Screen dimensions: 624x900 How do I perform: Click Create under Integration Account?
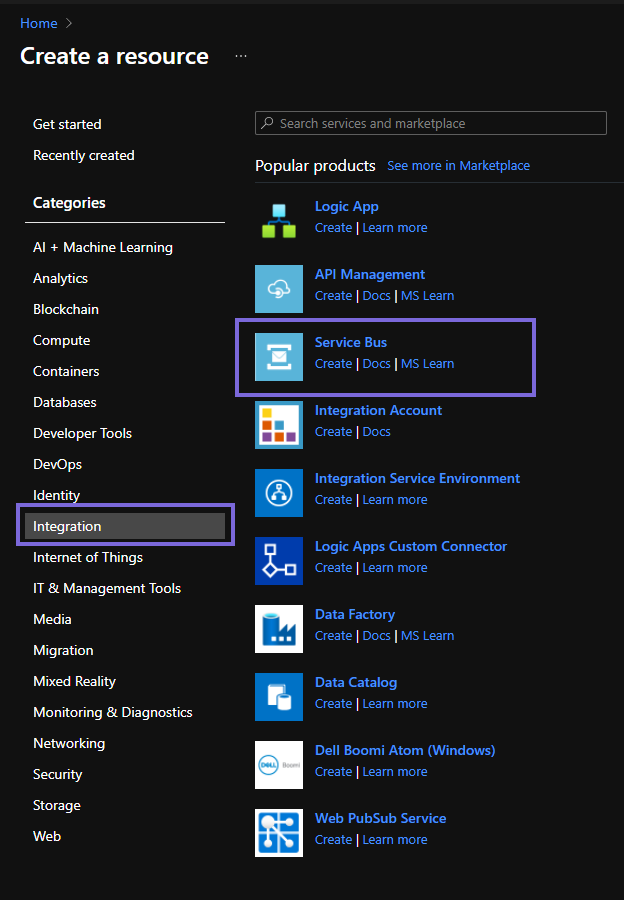(x=334, y=432)
